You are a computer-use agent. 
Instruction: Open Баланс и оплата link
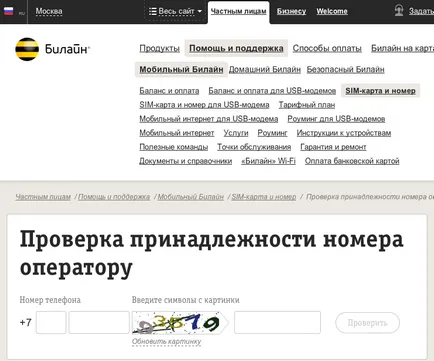[169, 91]
